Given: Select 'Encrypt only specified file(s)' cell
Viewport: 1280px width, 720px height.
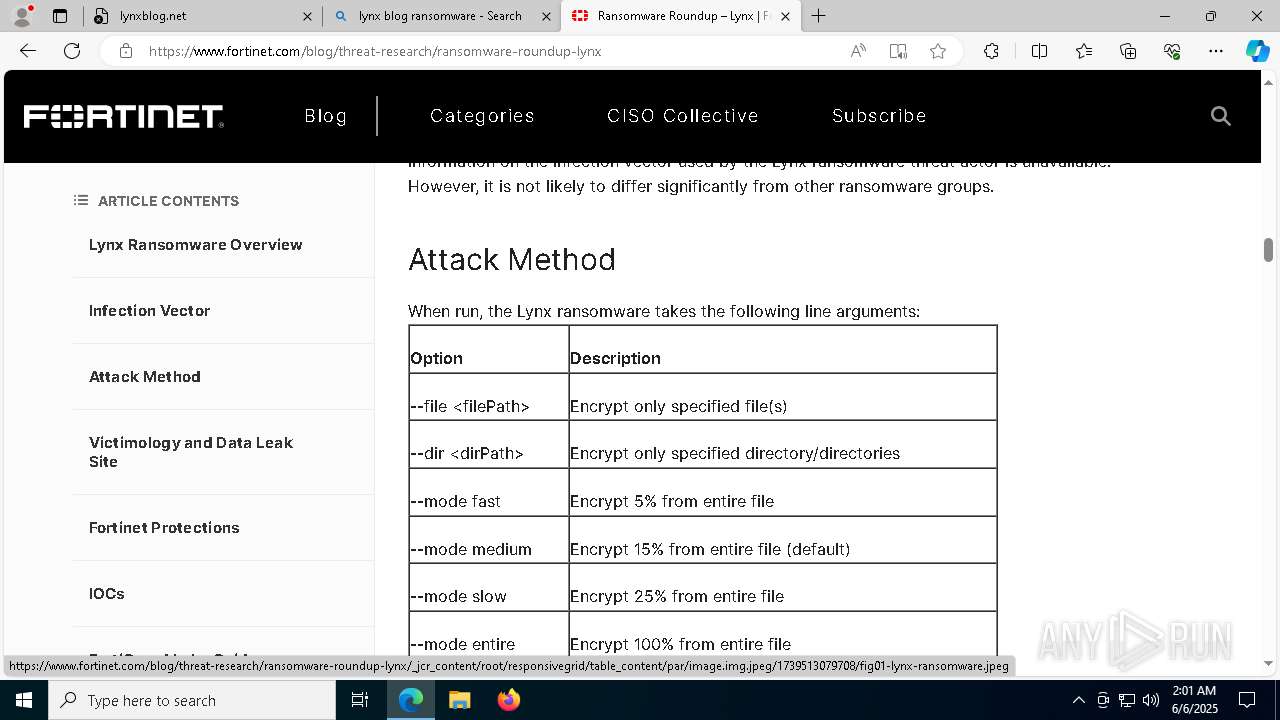Looking at the screenshot, I should pyautogui.click(x=782, y=397).
